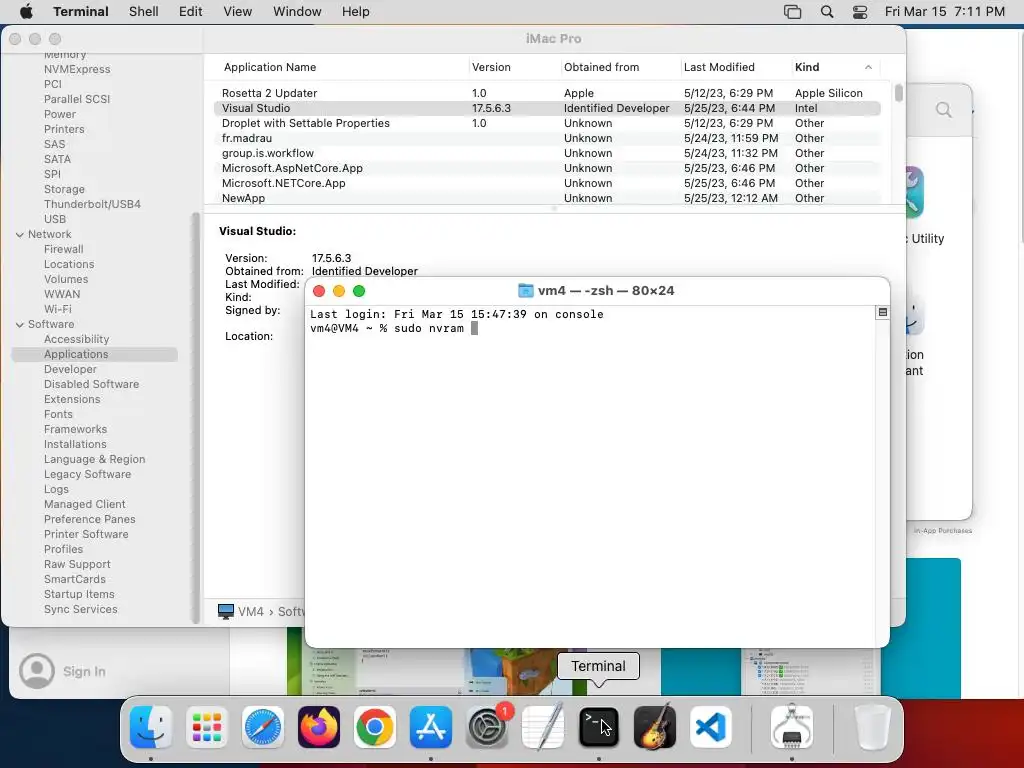
Task: Click the folder proxy icon in Terminal title
Action: pyautogui.click(x=526, y=291)
